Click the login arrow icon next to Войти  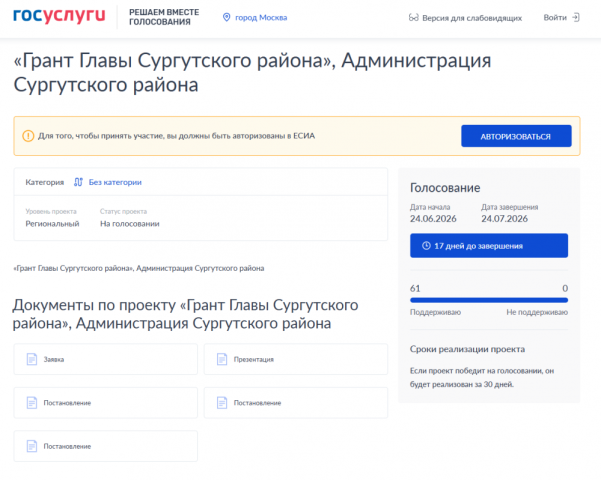point(576,18)
